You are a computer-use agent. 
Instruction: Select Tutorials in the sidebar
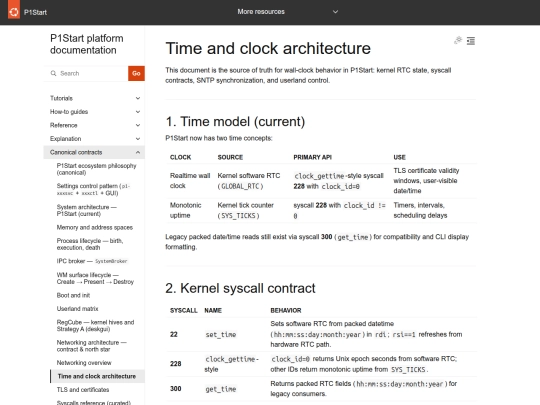[x=61, y=98]
